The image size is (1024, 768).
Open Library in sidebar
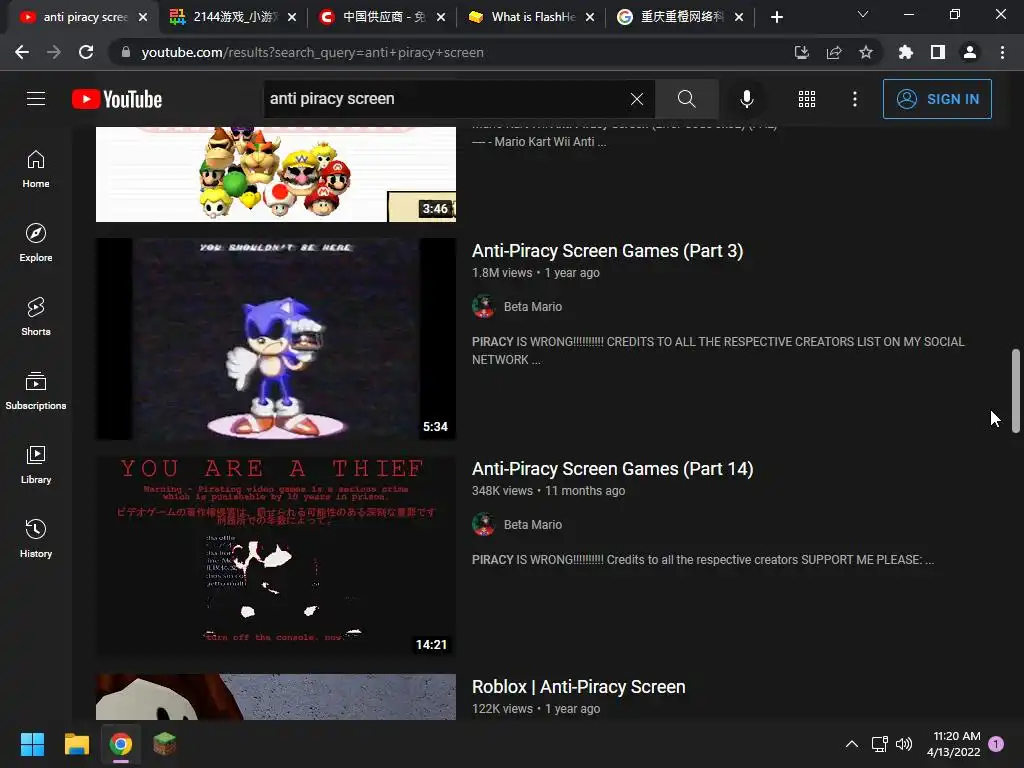(x=36, y=465)
